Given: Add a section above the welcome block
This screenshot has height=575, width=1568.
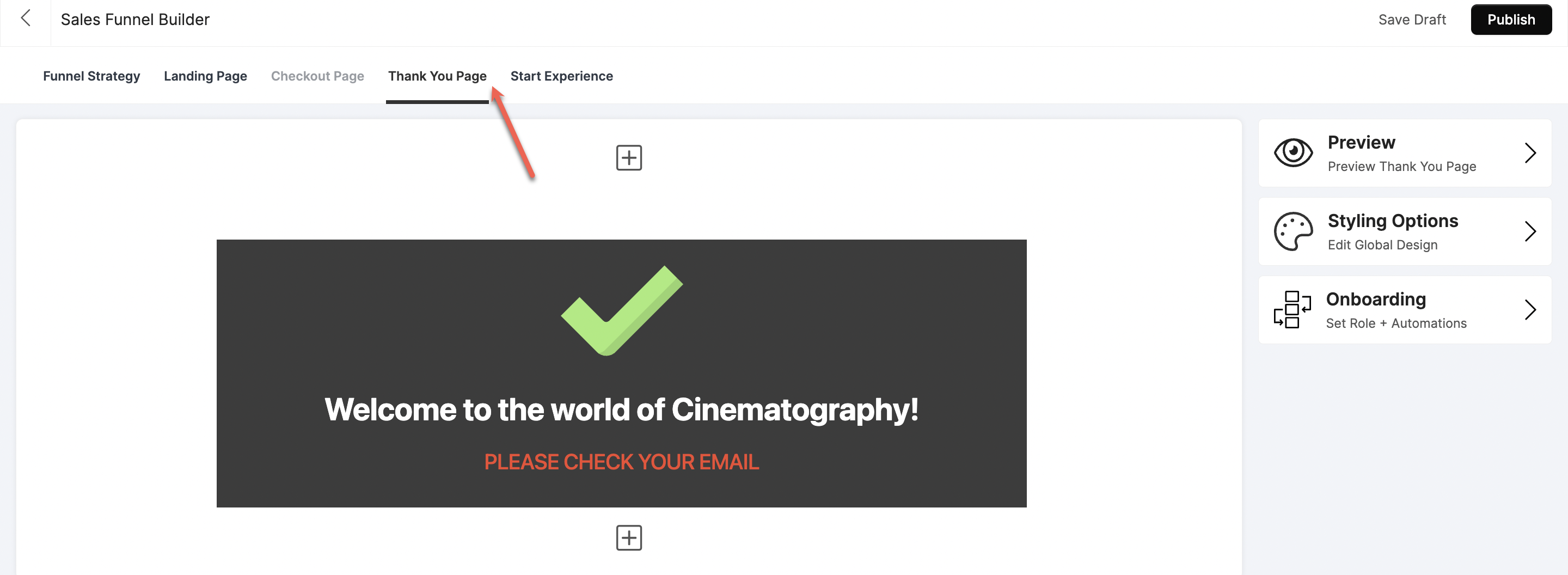Looking at the screenshot, I should click(x=629, y=157).
